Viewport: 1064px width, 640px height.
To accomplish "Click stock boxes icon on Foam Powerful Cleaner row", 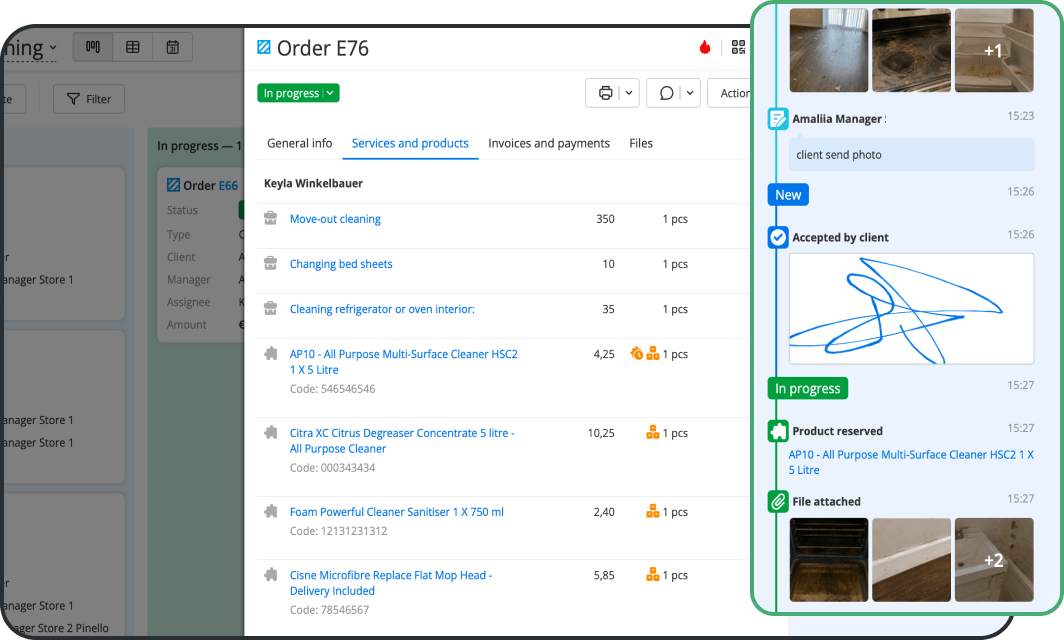I will tap(653, 511).
